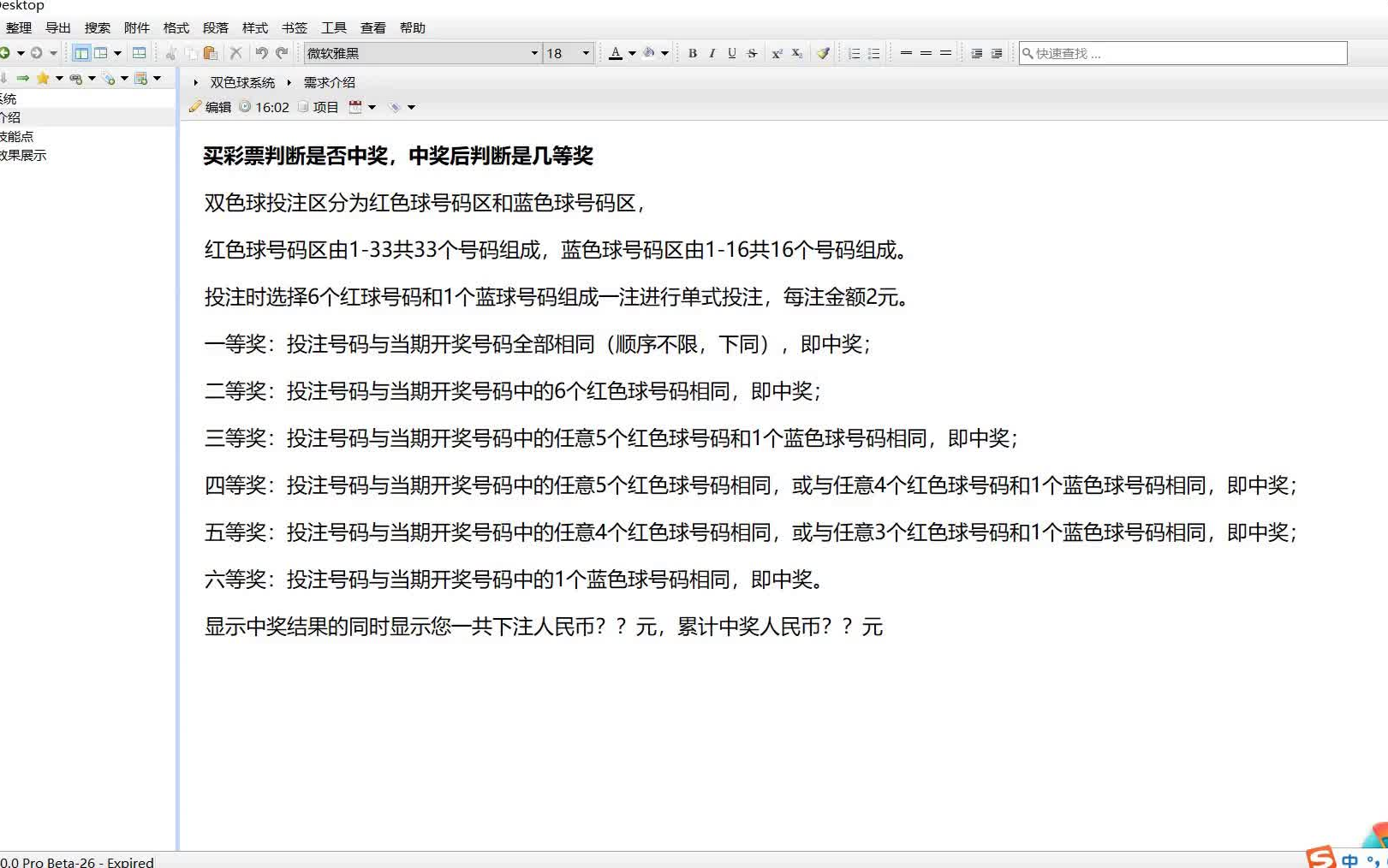Viewport: 1388px width, 868px height.
Task: Toggle strikethrough formatting
Action: click(752, 53)
